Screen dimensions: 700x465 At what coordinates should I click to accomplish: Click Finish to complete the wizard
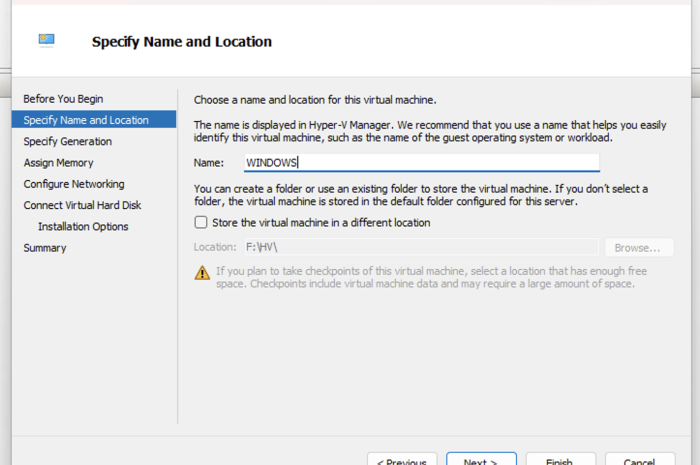click(x=560, y=460)
